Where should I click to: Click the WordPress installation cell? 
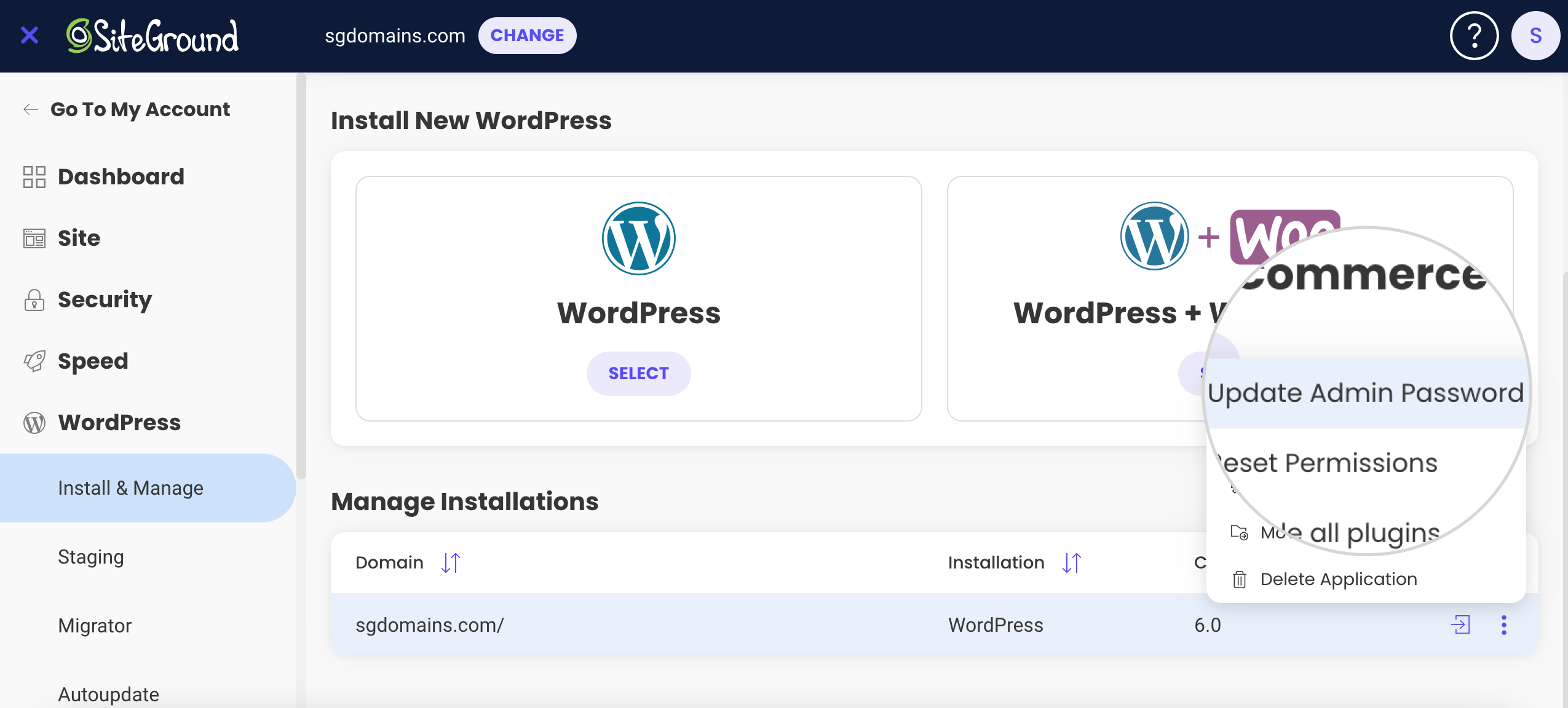coord(996,625)
